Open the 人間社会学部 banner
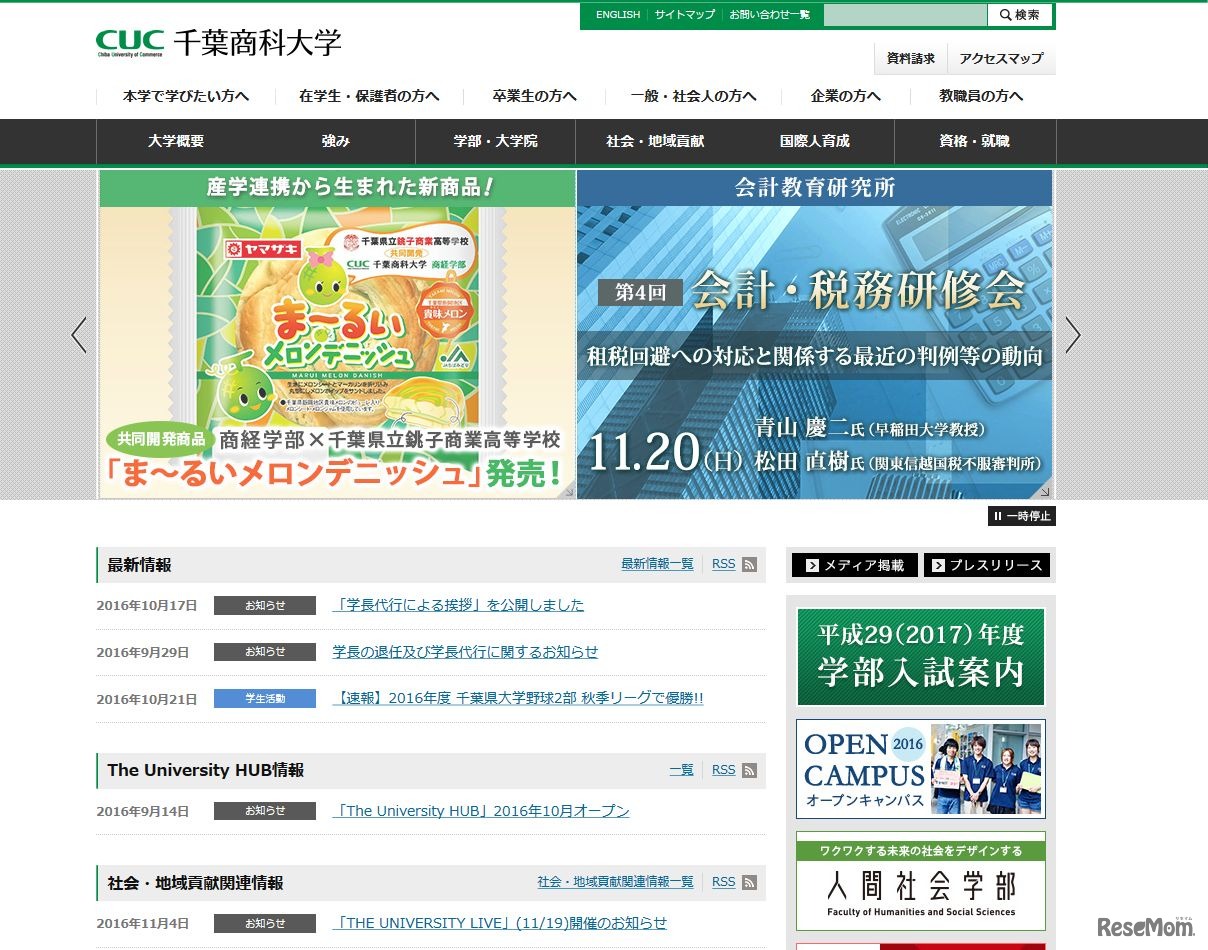Screen dimensions: 1208x950 pyautogui.click(x=921, y=881)
